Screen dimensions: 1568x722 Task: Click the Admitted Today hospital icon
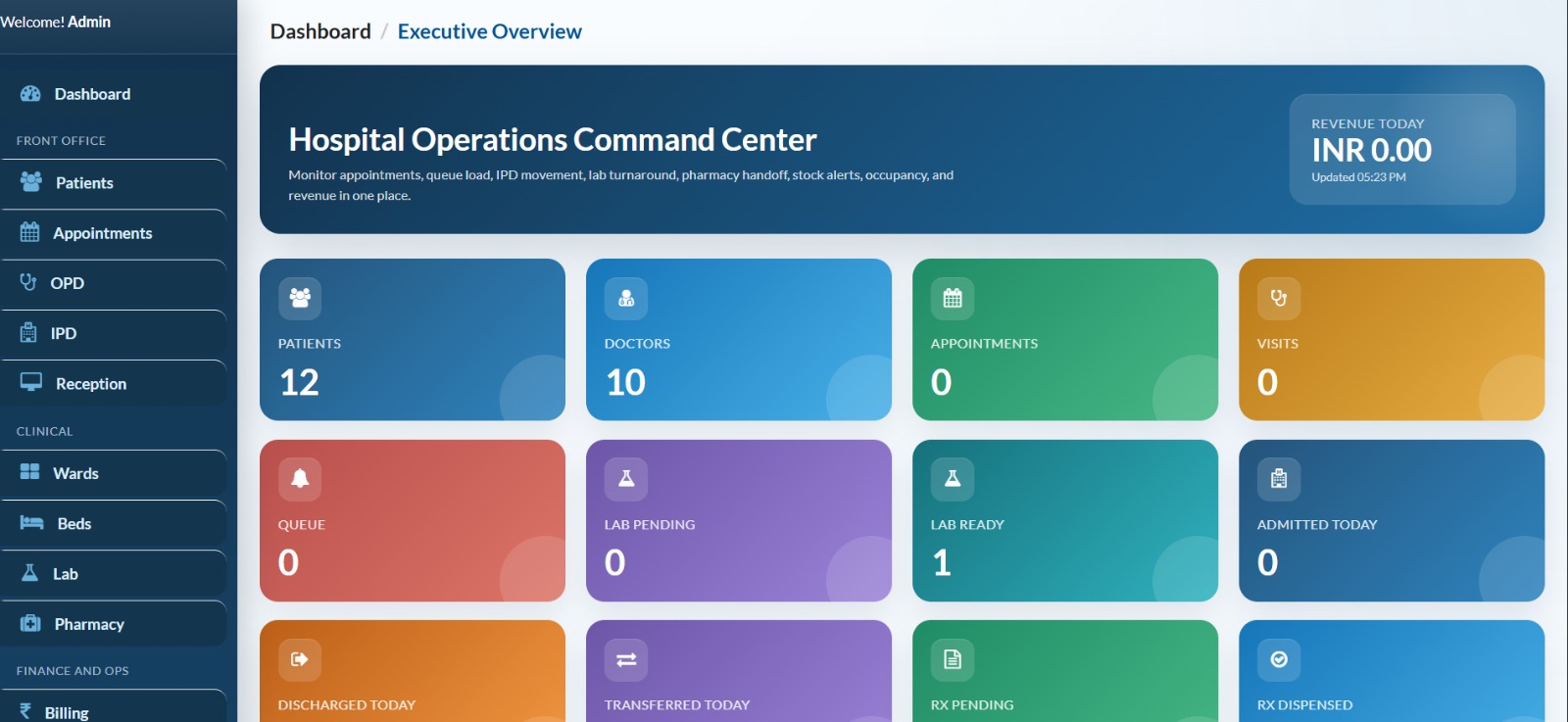tap(1279, 479)
